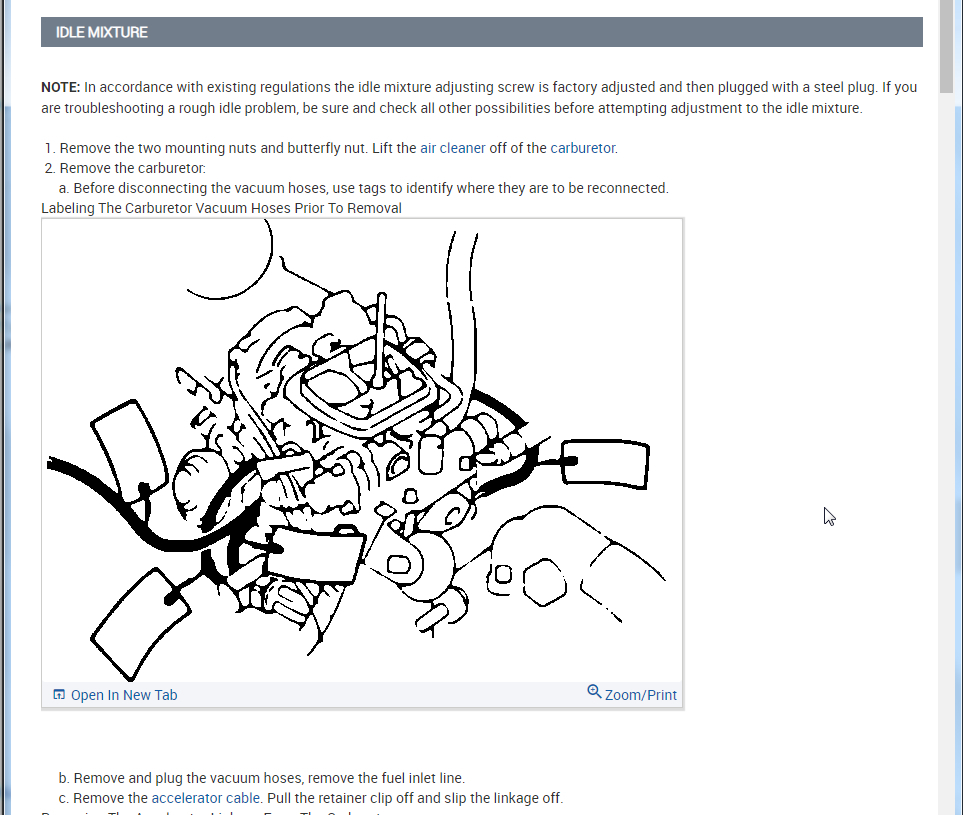Open the 'Open In New Tab' text link
Image resolution: width=963 pixels, height=815 pixels.
coord(124,695)
